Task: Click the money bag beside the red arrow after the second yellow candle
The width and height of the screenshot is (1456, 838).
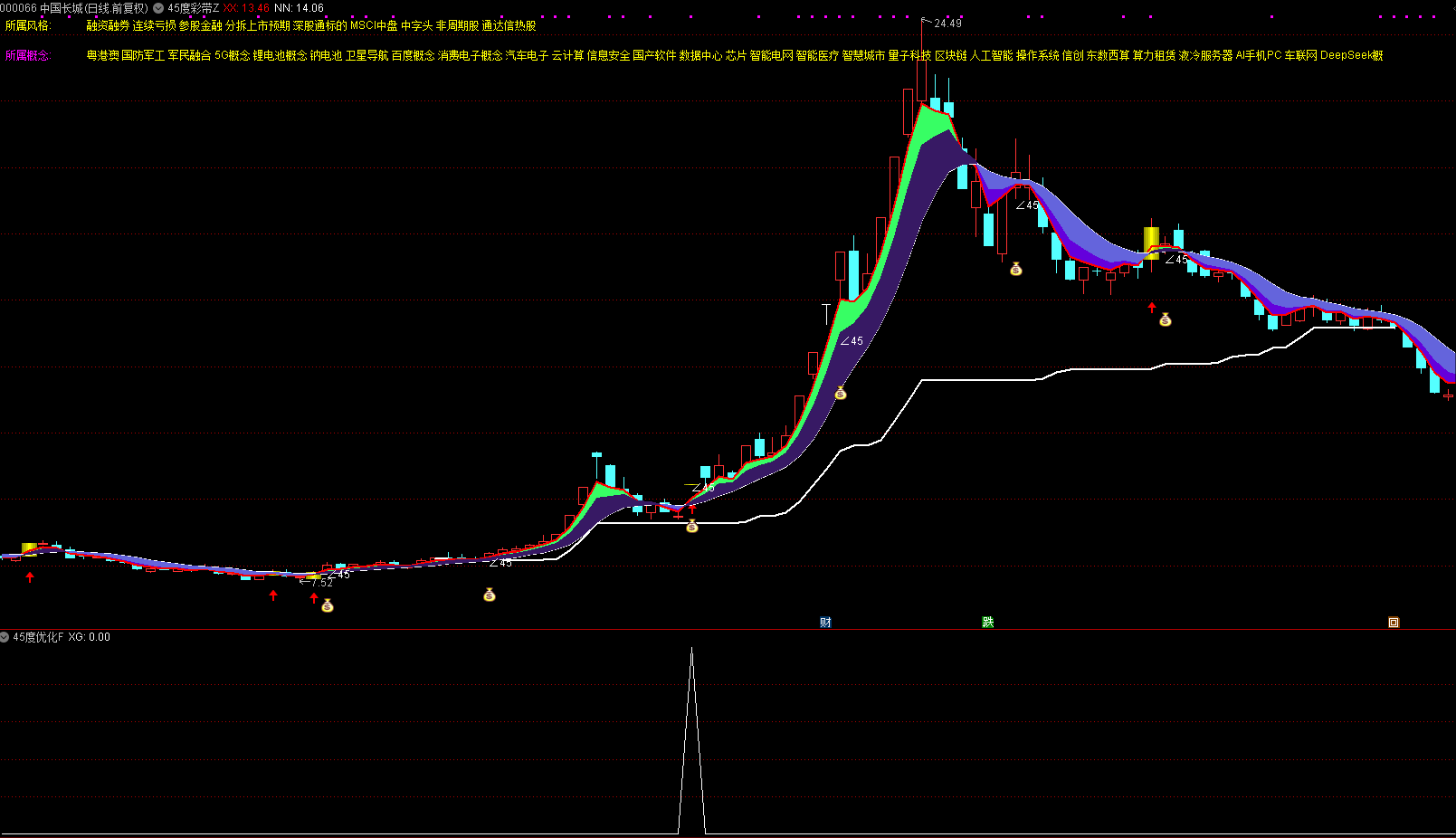Action: pos(1166,319)
